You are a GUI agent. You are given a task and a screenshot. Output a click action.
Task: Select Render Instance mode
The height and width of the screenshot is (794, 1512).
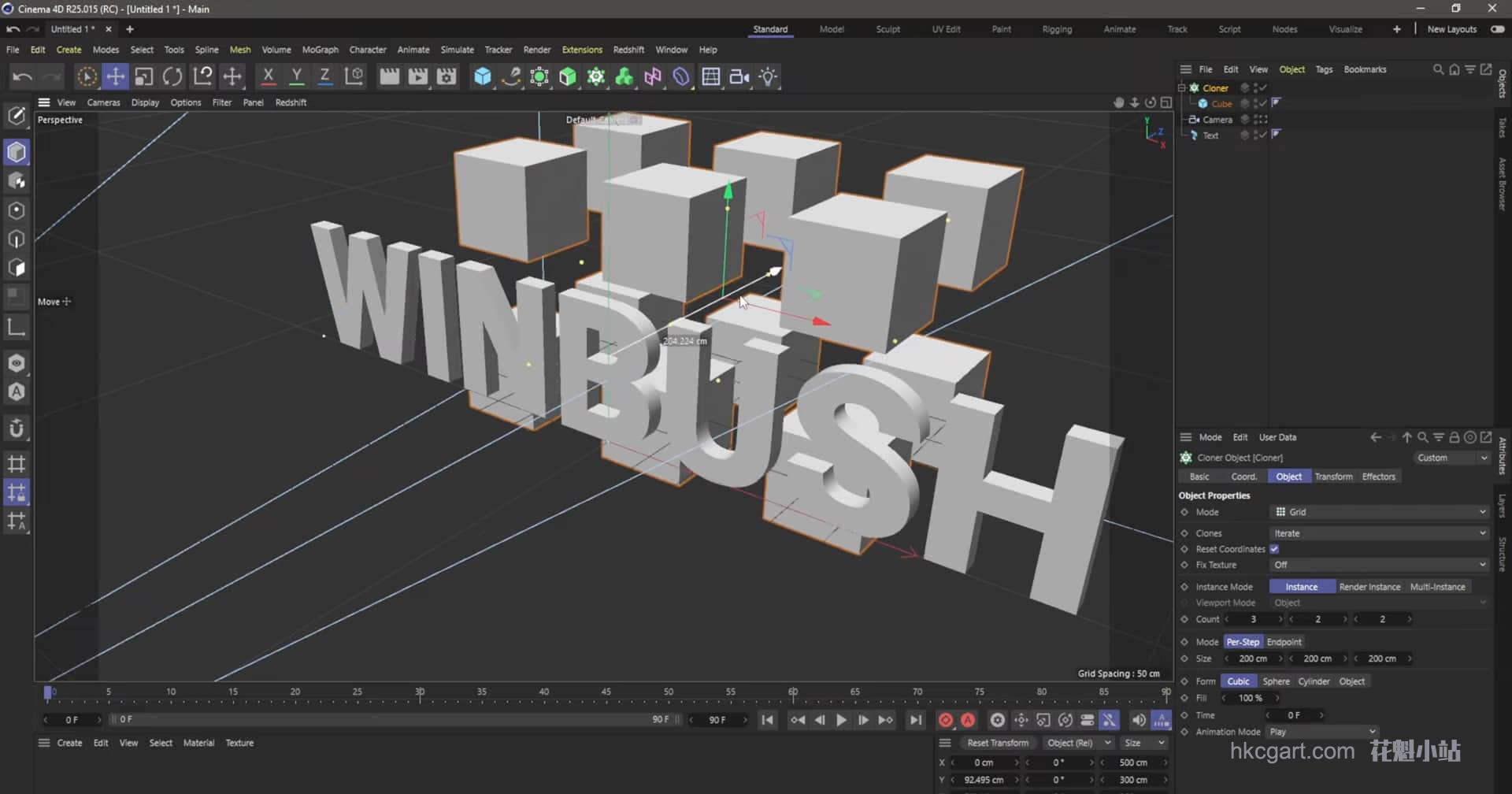click(x=1370, y=587)
